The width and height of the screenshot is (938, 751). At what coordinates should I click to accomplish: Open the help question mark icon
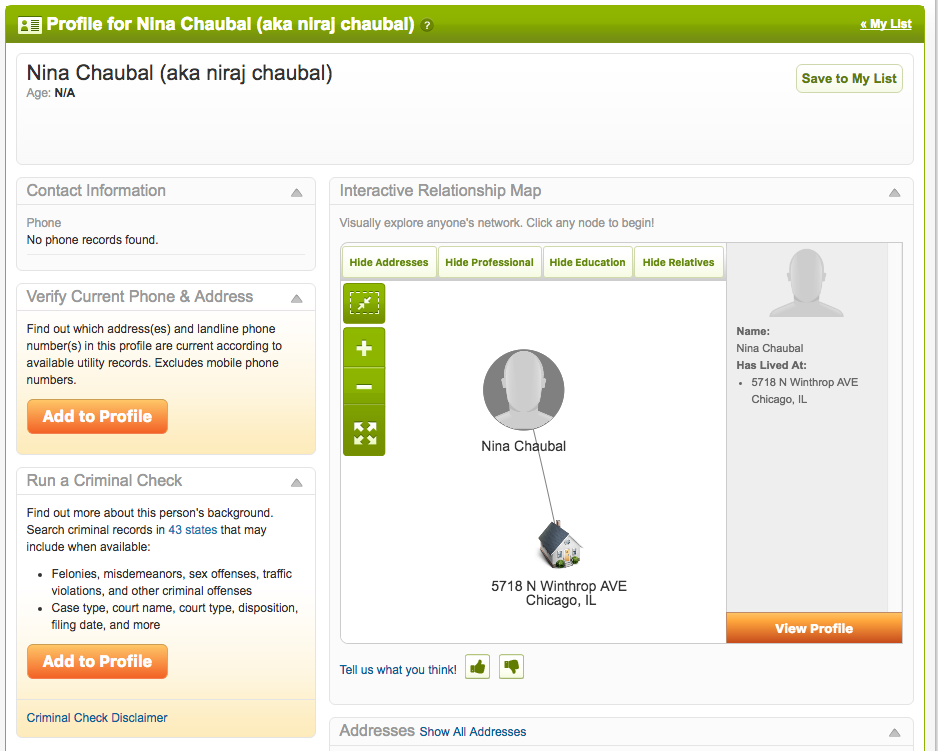coord(427,25)
